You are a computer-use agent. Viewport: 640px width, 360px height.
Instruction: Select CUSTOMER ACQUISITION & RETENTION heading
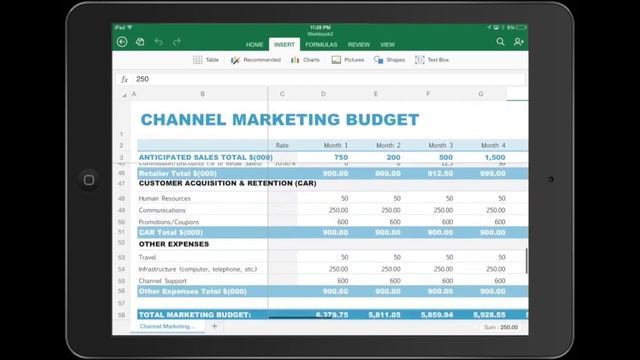pyautogui.click(x=227, y=184)
